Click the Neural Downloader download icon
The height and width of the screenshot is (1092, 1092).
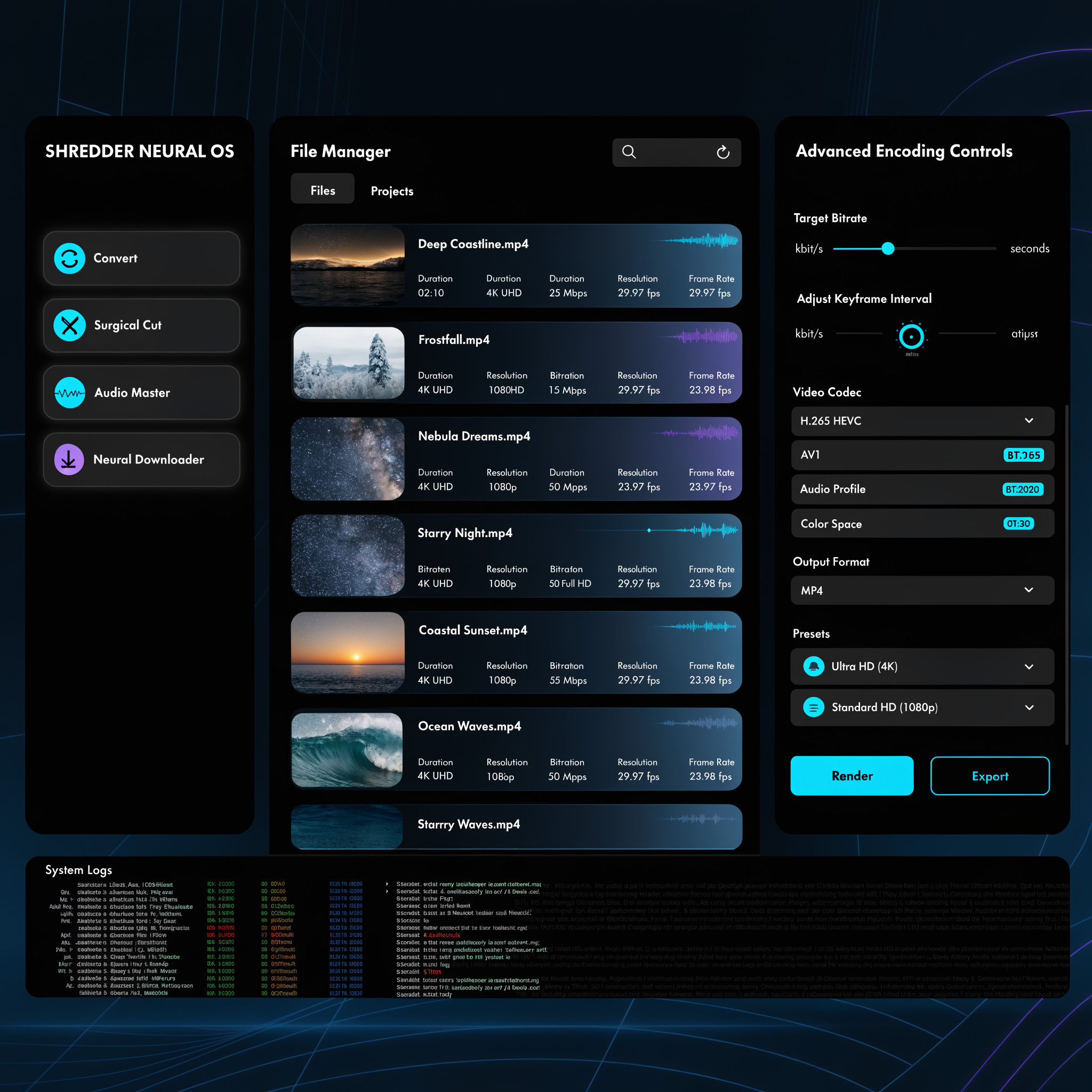click(x=69, y=460)
